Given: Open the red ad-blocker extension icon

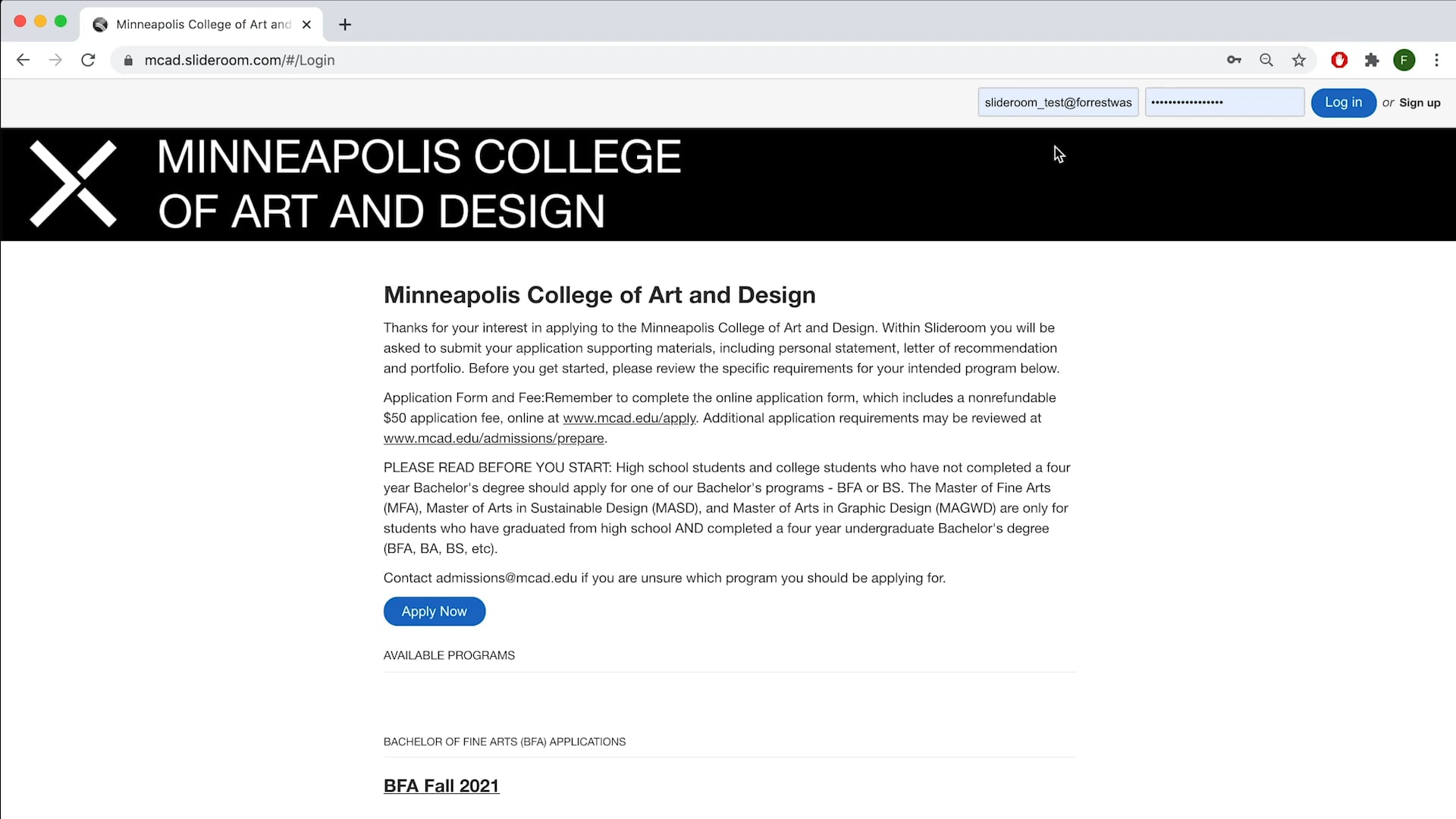Looking at the screenshot, I should tap(1339, 60).
